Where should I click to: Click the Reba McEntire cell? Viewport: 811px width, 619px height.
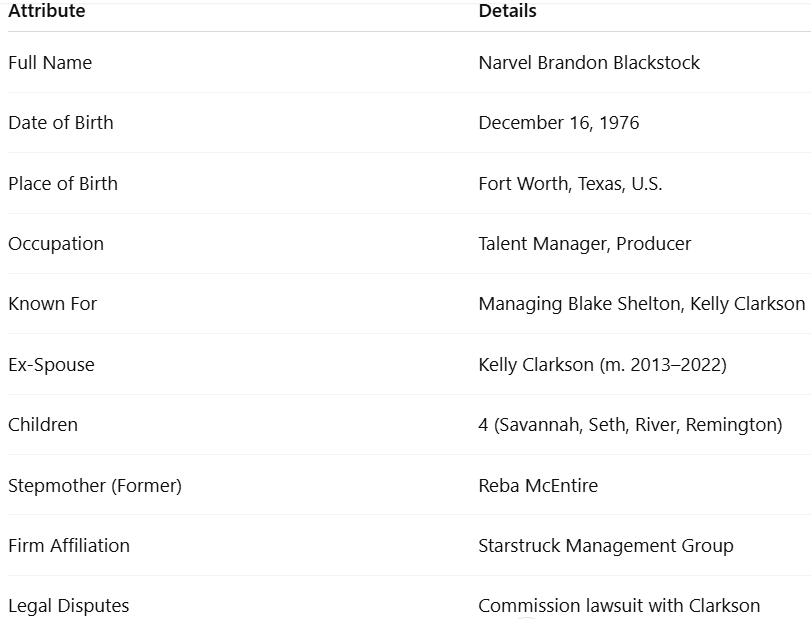[538, 486]
